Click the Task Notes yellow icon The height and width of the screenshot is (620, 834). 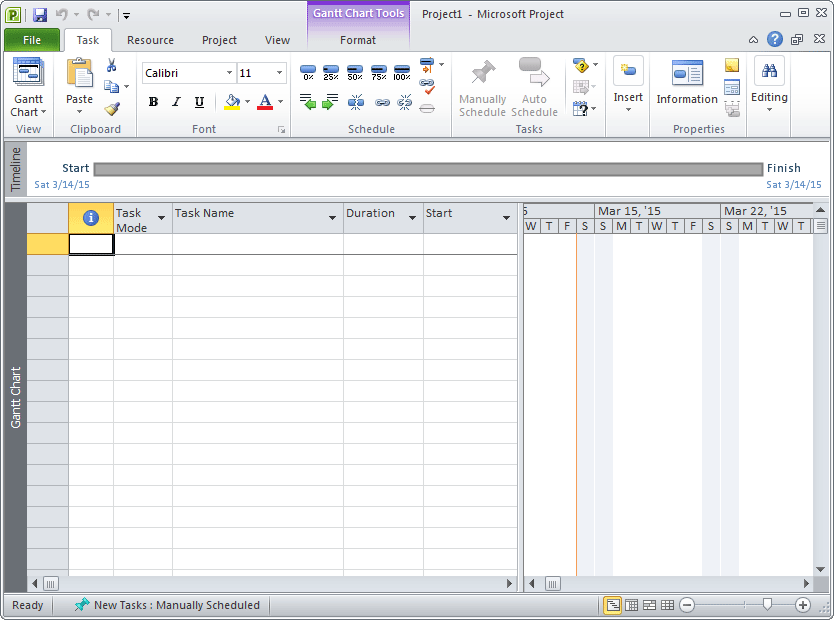click(x=732, y=65)
